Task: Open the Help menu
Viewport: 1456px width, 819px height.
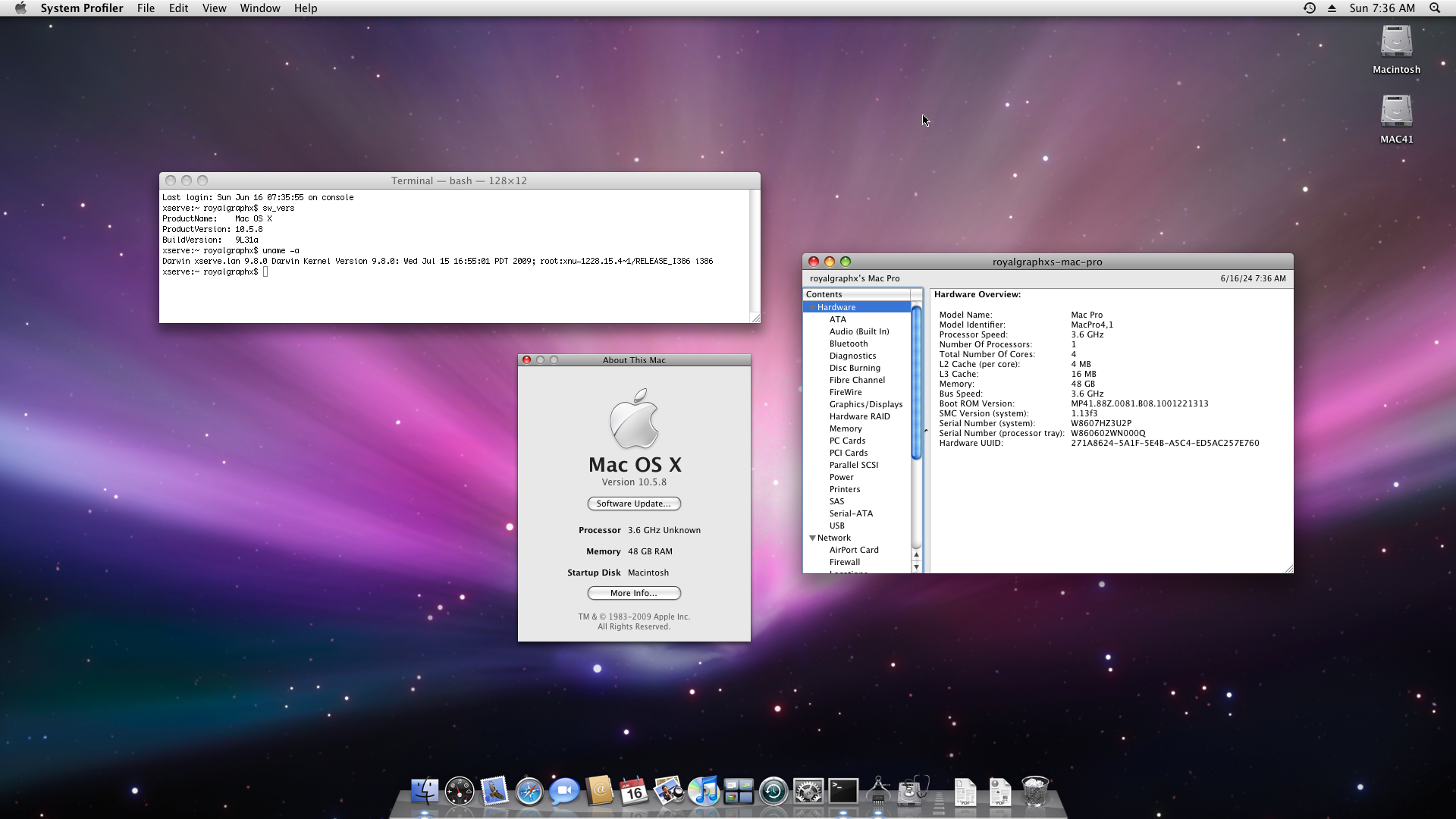Action: pyautogui.click(x=306, y=8)
